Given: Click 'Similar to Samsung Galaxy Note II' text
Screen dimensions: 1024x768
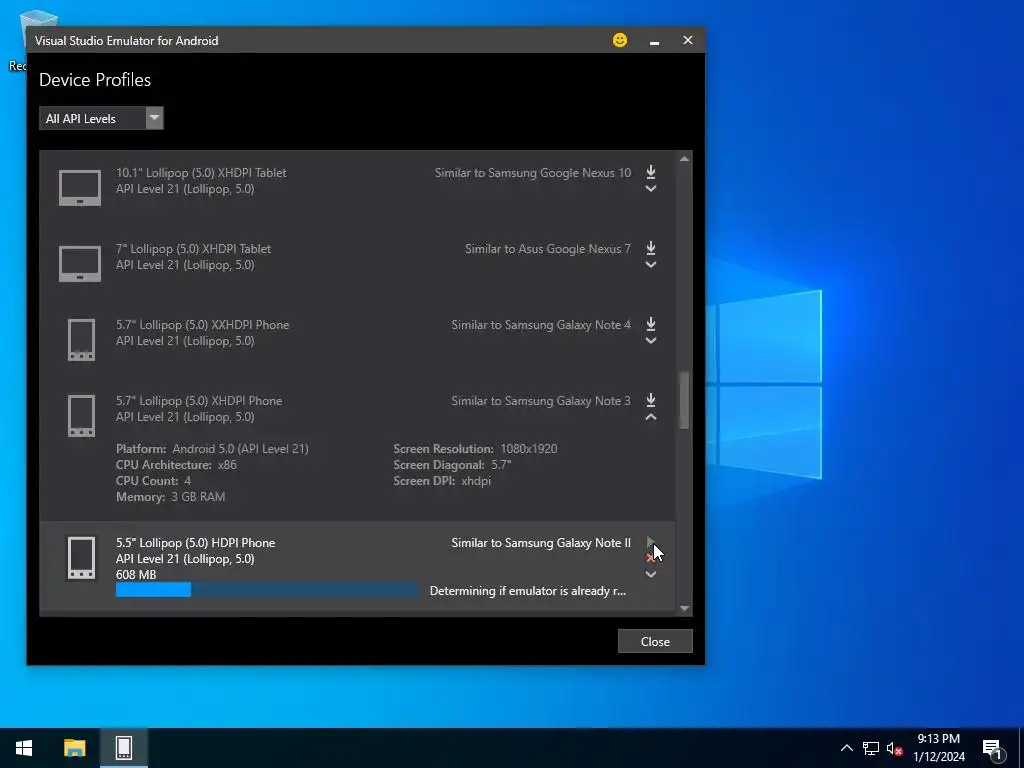Looking at the screenshot, I should pyautogui.click(x=541, y=543).
